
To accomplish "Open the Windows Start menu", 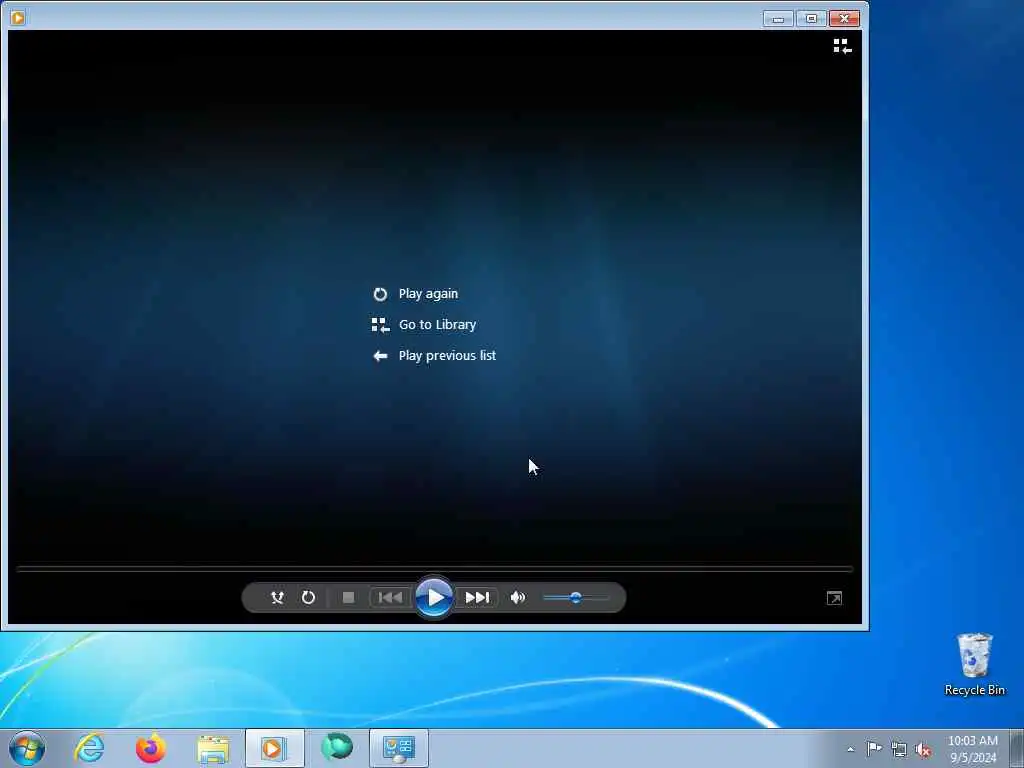I will 27,748.
